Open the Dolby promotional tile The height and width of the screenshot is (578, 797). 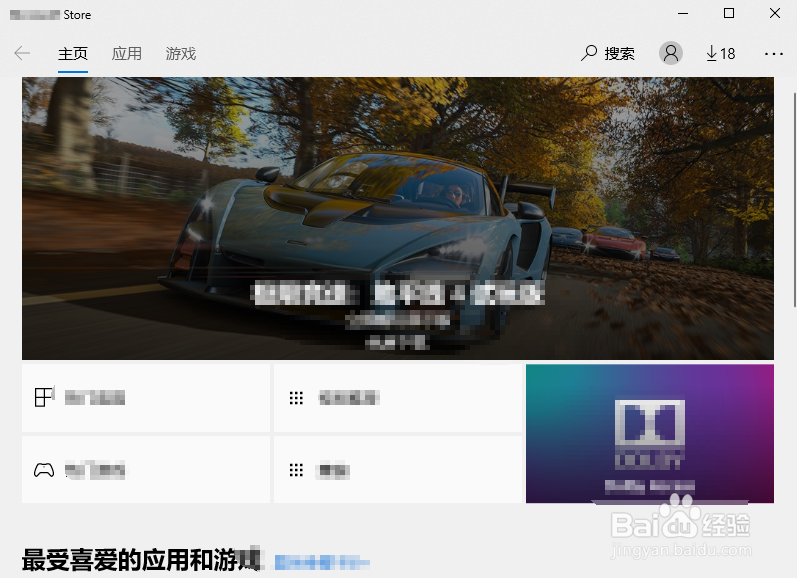coord(650,434)
